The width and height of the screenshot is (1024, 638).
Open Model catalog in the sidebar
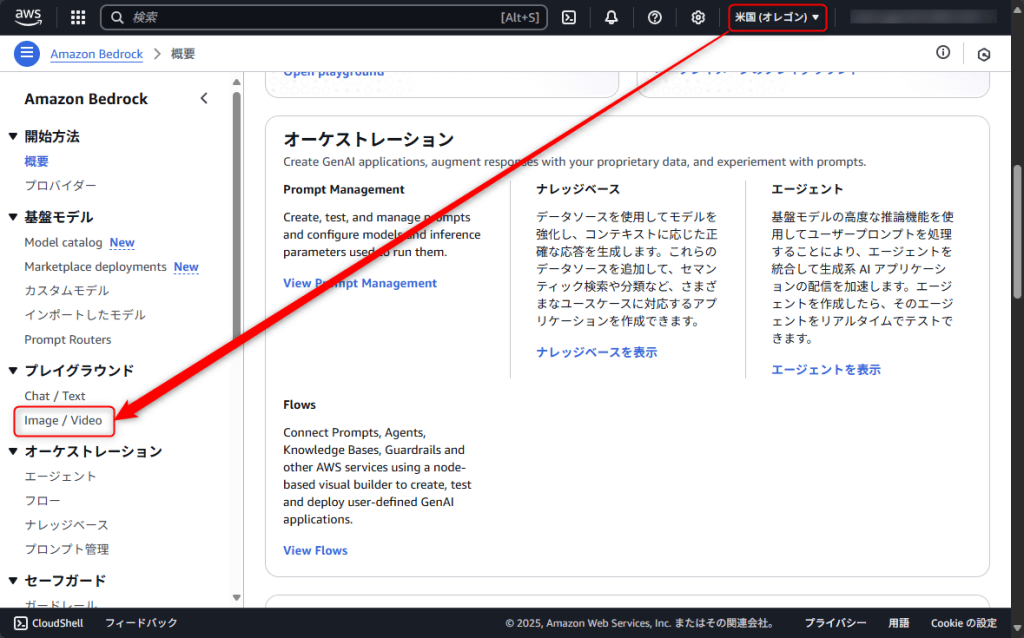pyautogui.click(x=63, y=242)
